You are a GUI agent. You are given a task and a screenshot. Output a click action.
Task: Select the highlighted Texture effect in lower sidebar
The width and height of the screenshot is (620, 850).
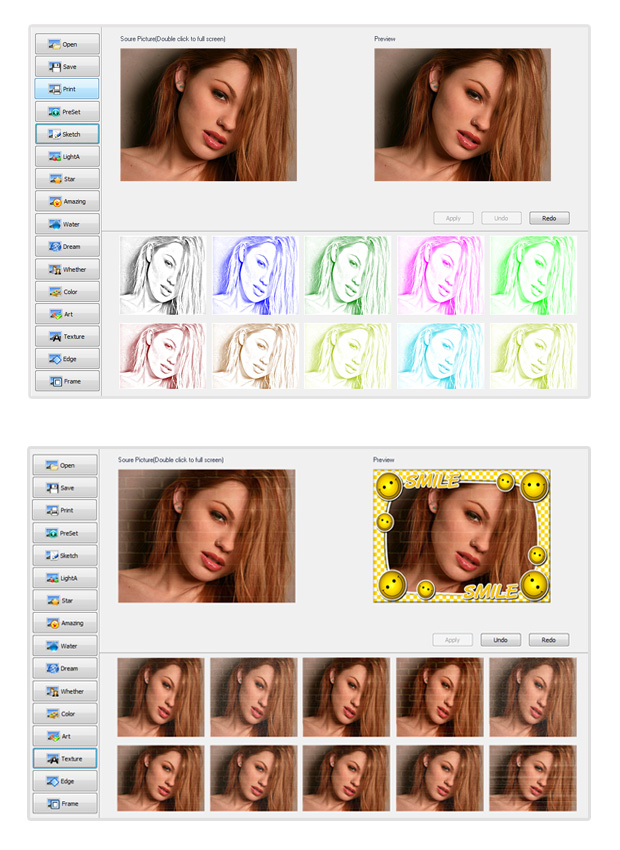[65, 759]
